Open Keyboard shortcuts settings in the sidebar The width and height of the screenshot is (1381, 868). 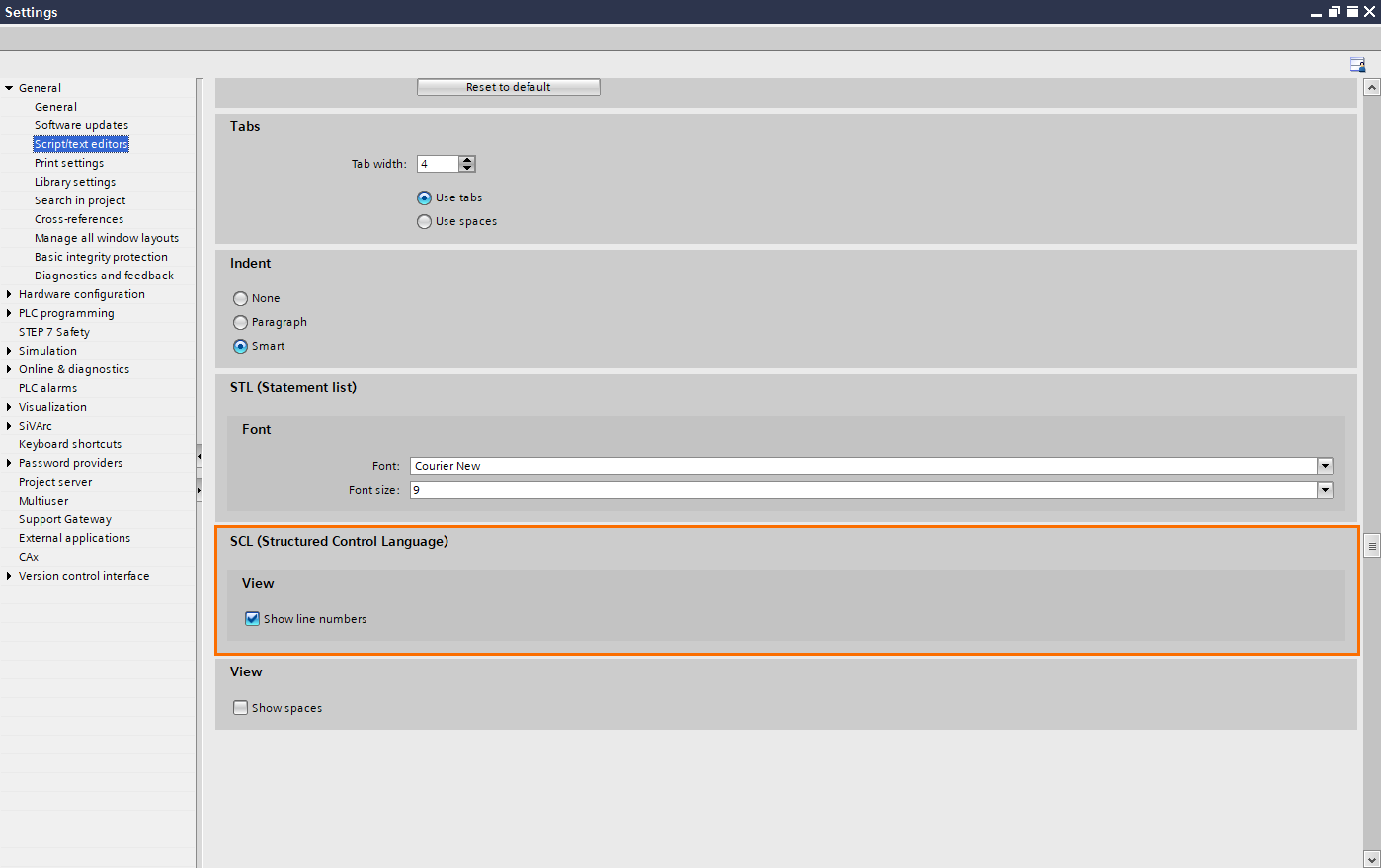point(69,443)
